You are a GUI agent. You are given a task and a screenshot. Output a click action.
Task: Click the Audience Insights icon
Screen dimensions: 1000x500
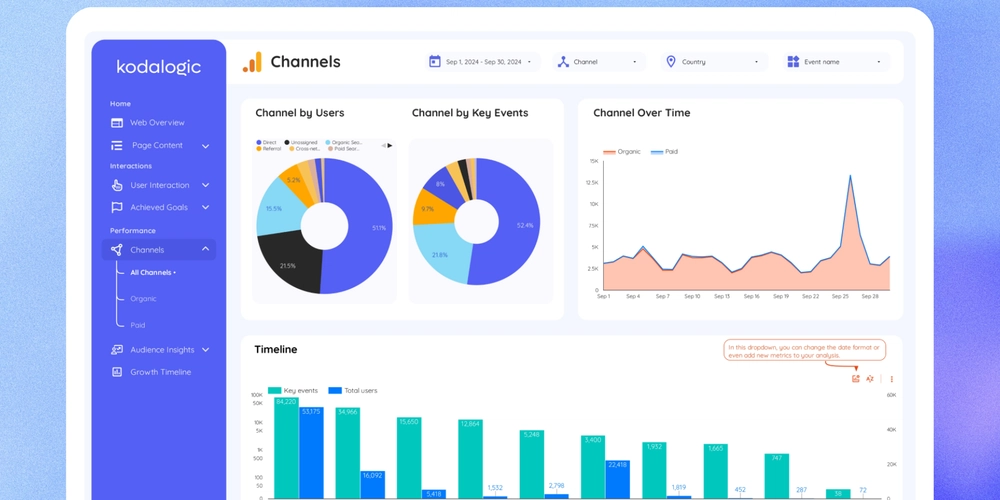(117, 349)
